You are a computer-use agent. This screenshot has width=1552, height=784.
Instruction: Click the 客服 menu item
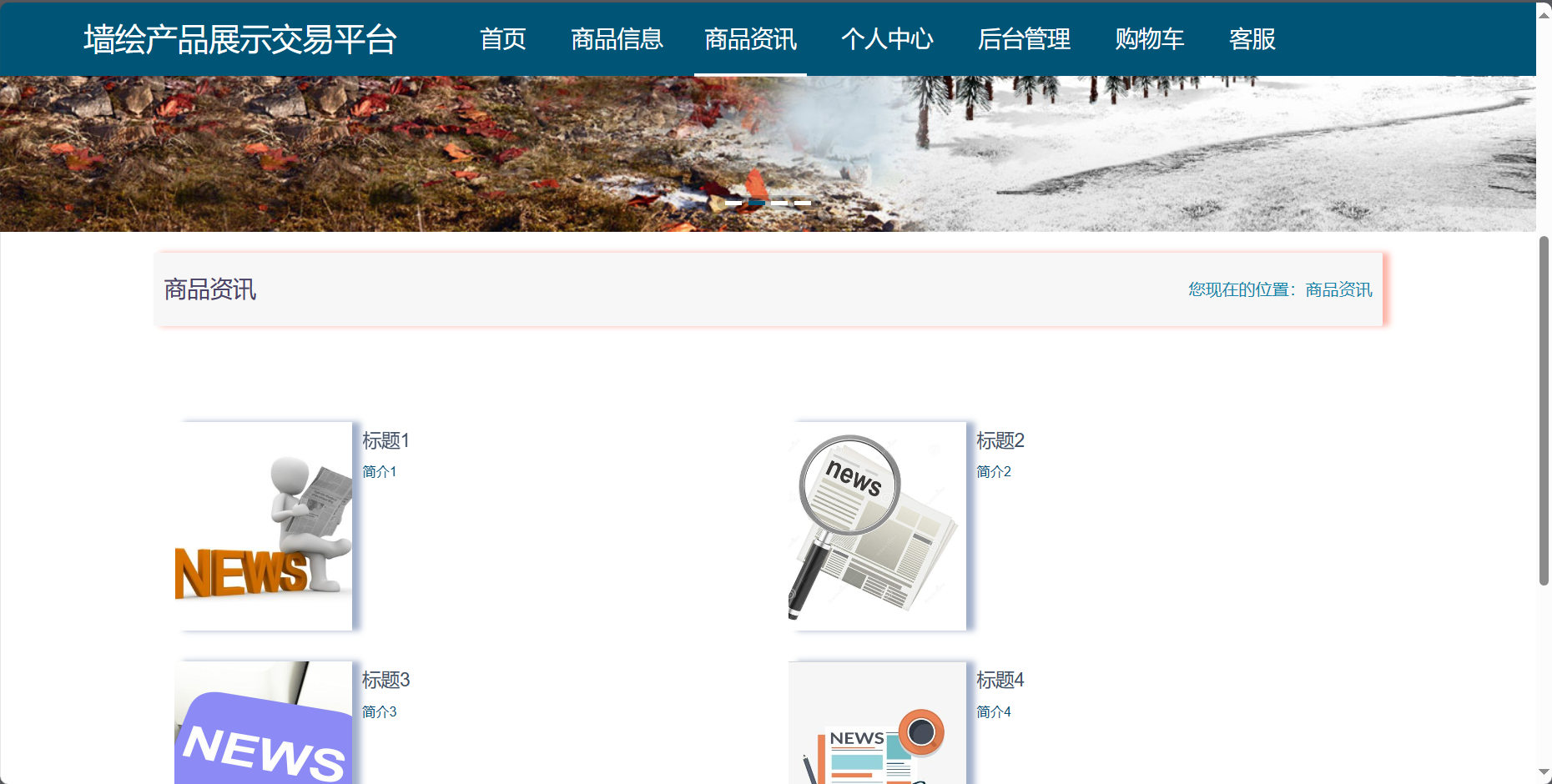pos(1252,39)
